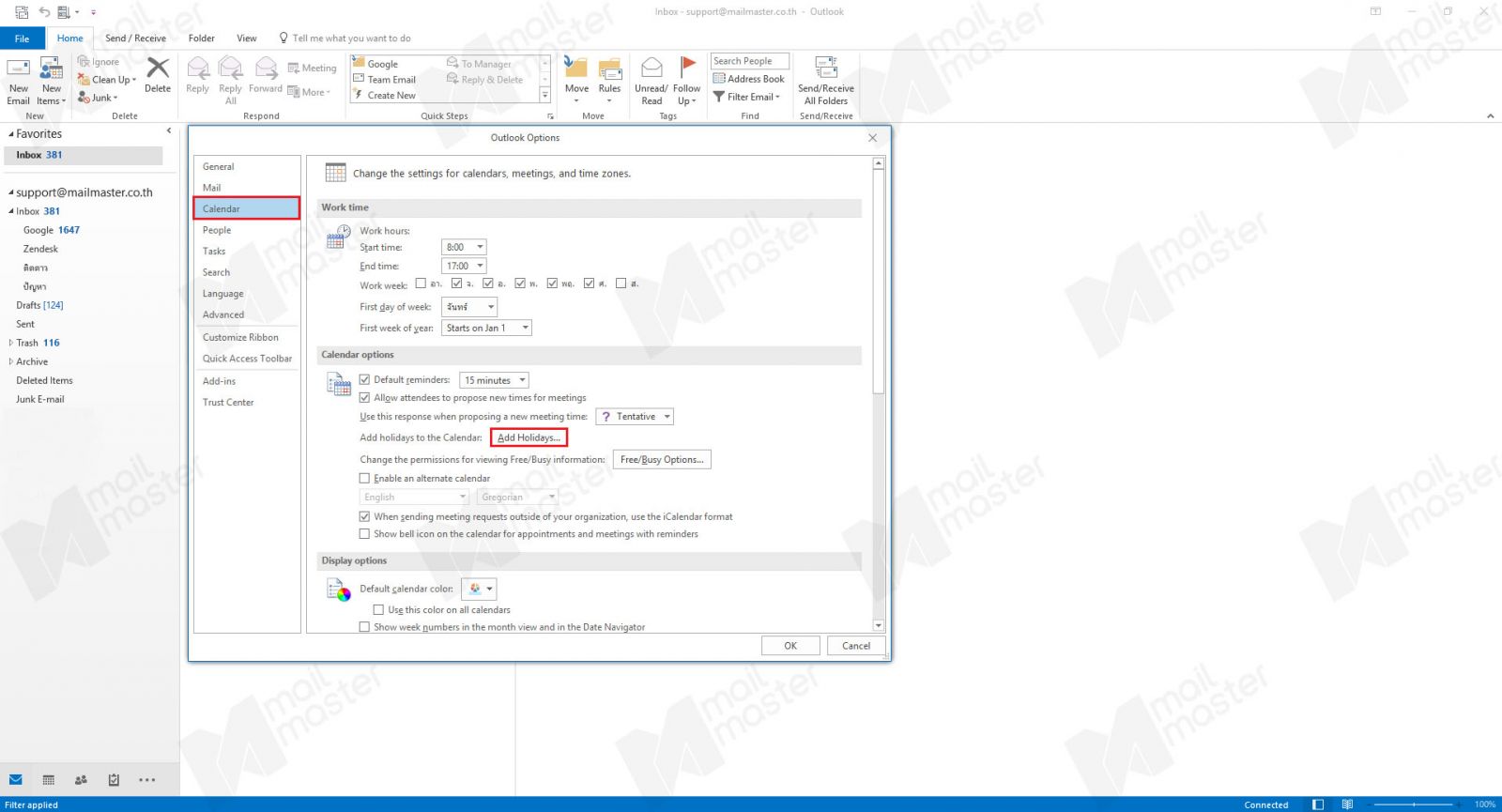Toggle Sunday (อา.) work week checkbox
This screenshot has width=1502, height=812.
(421, 283)
